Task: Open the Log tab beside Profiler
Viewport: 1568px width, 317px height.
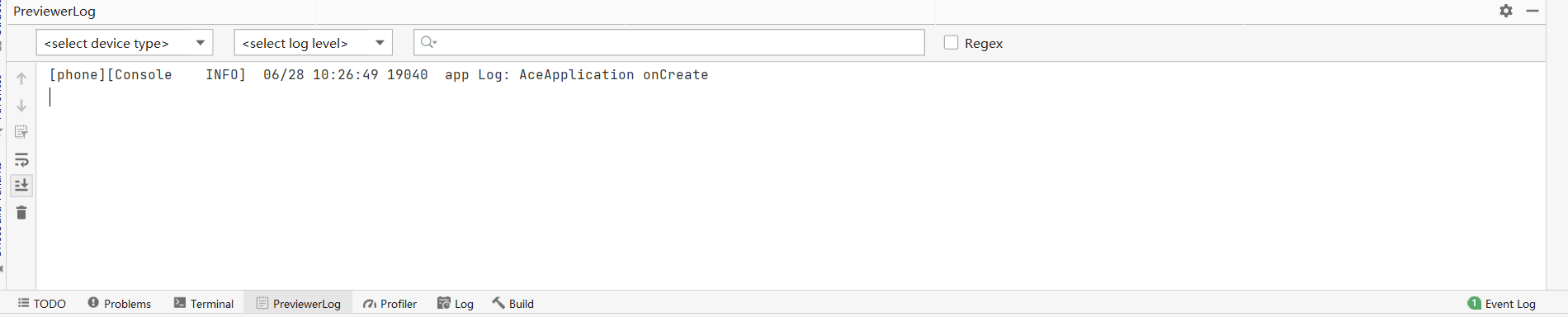Action: point(456,304)
